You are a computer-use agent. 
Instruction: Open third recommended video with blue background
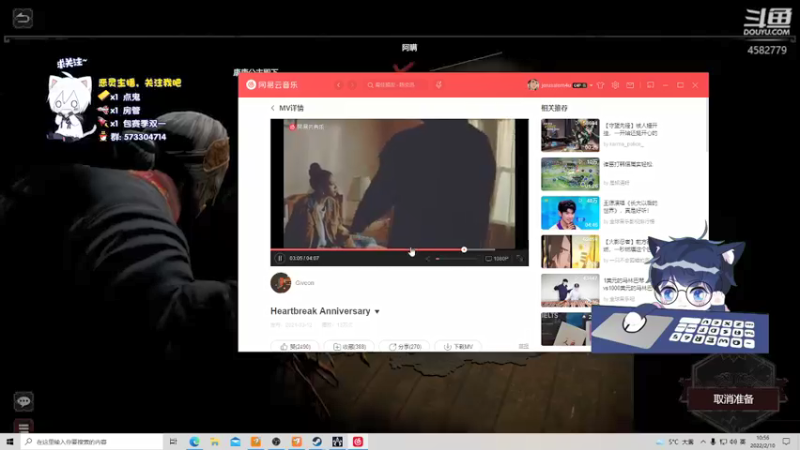(570, 213)
